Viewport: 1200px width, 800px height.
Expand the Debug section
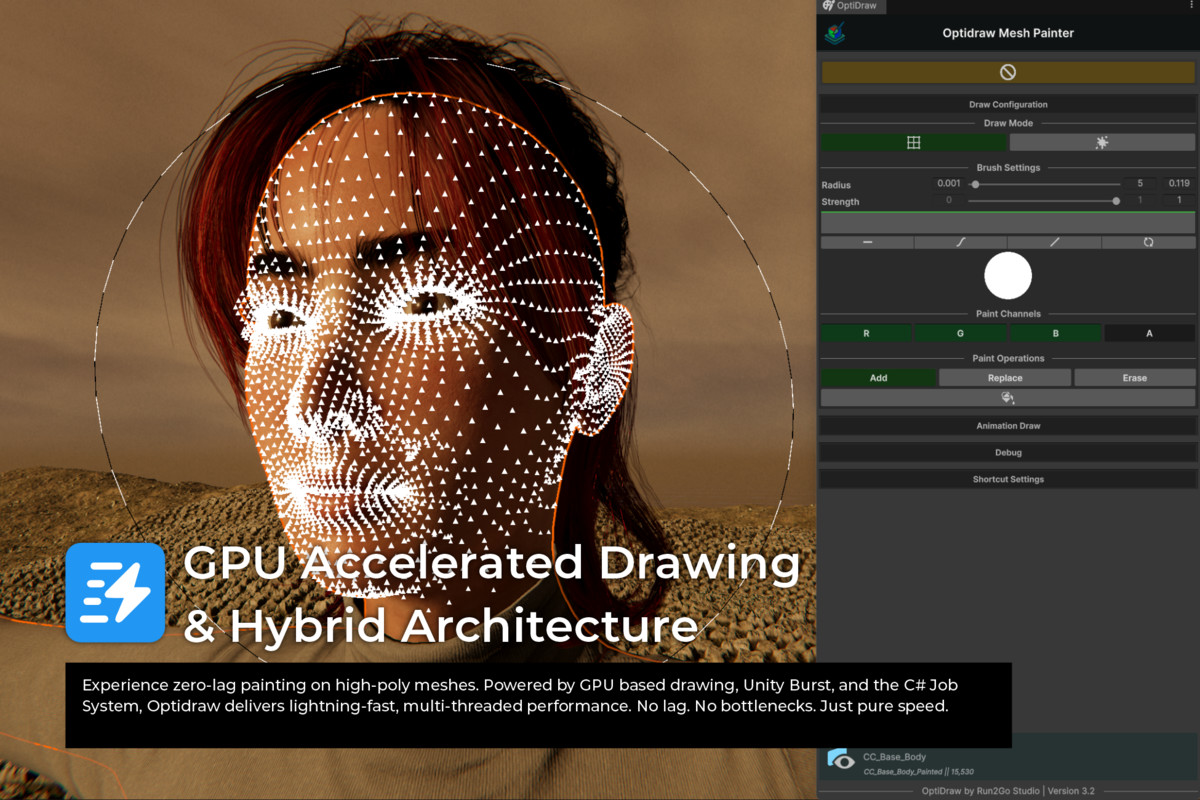pos(1008,453)
